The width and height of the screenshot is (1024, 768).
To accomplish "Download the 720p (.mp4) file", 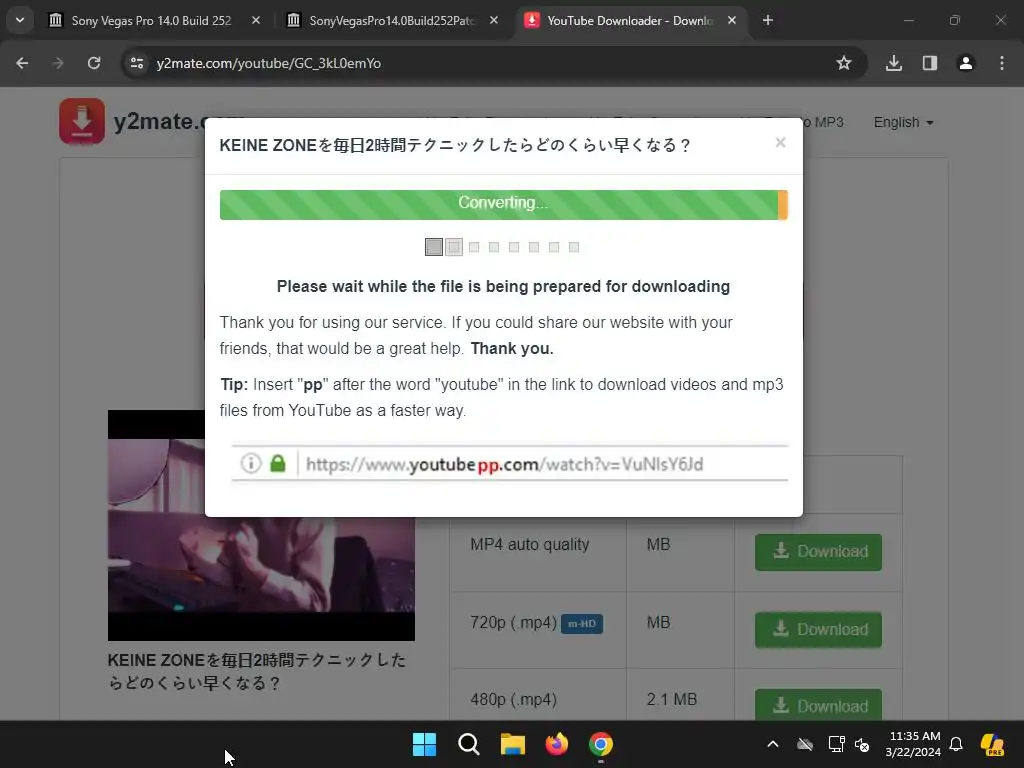I will pyautogui.click(x=818, y=630).
